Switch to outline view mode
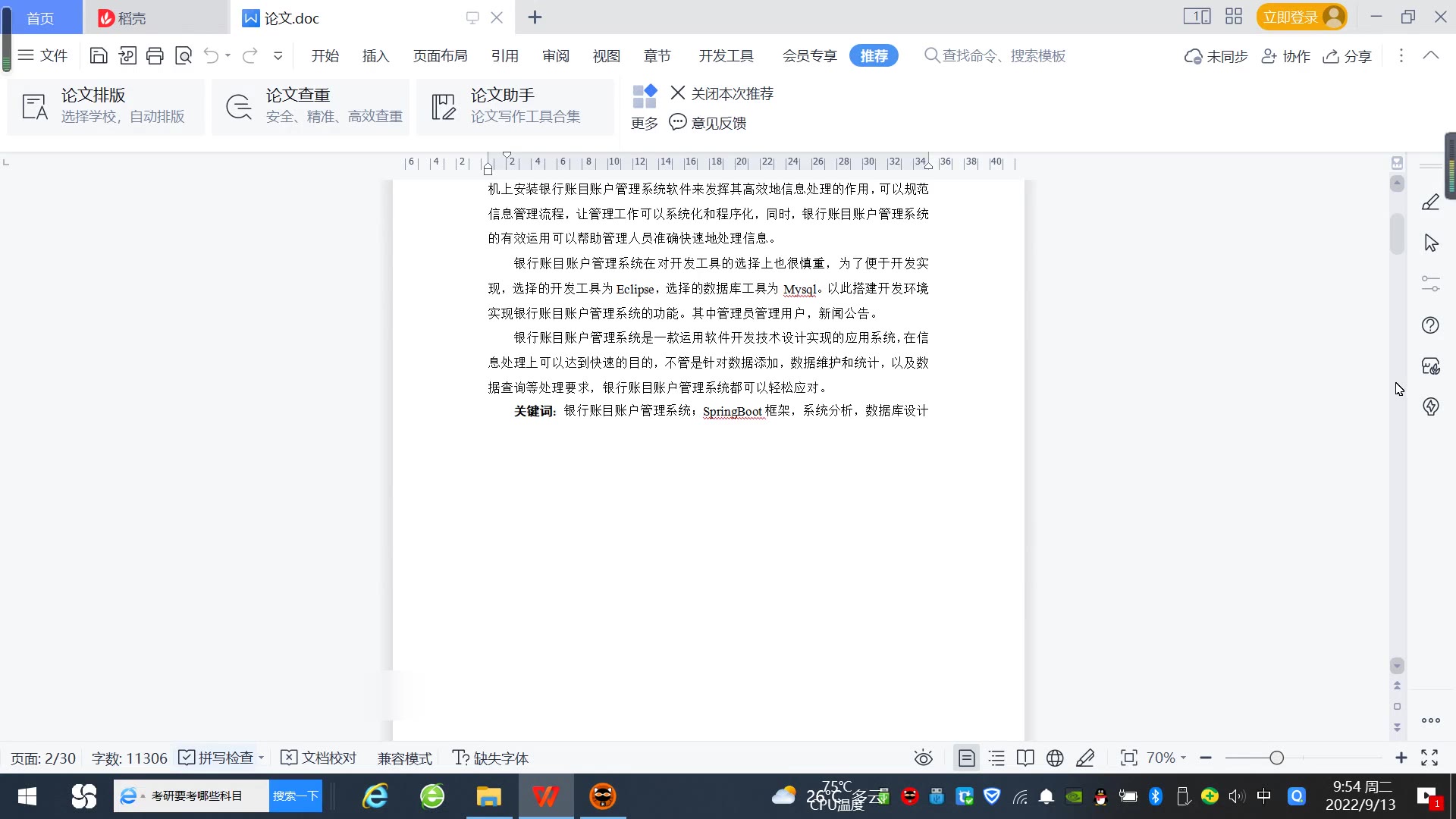Image resolution: width=1456 pixels, height=819 pixels. 996,758
